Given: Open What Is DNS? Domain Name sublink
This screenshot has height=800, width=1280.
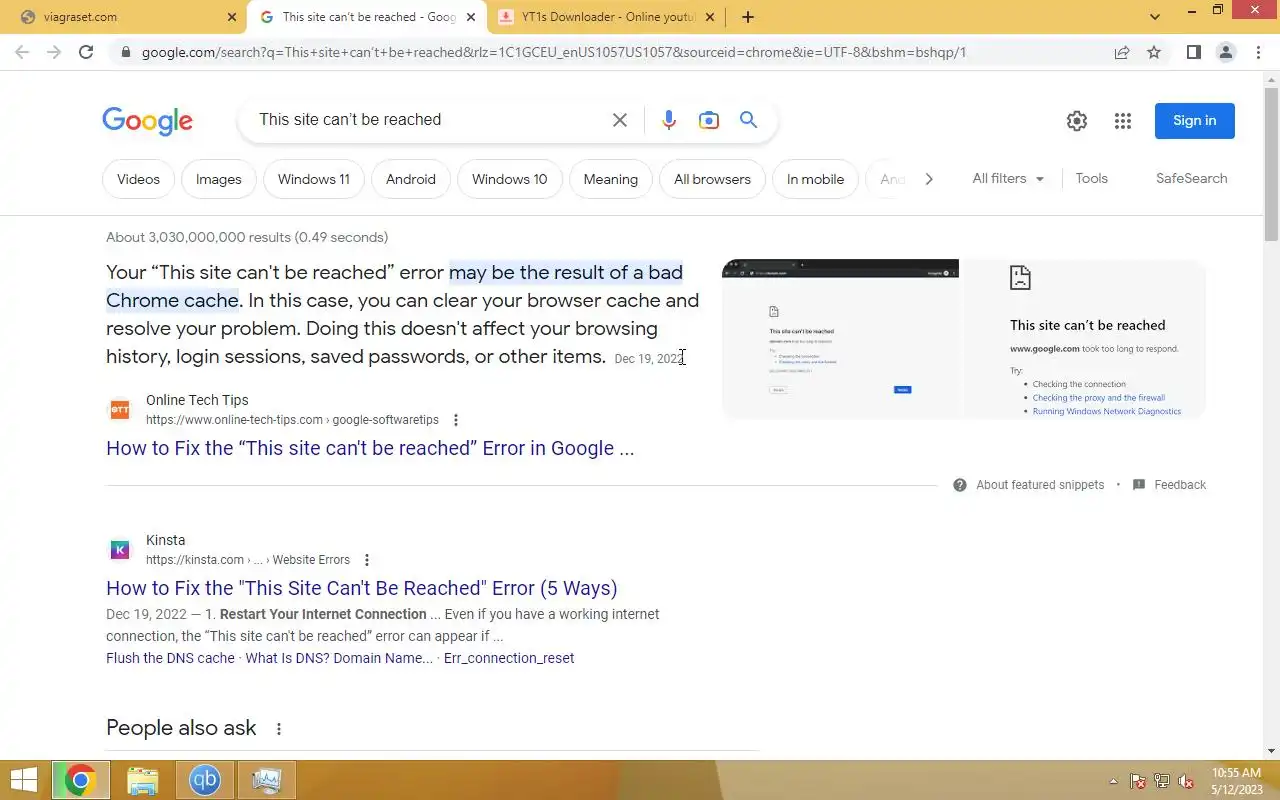Looking at the screenshot, I should coord(339,658).
